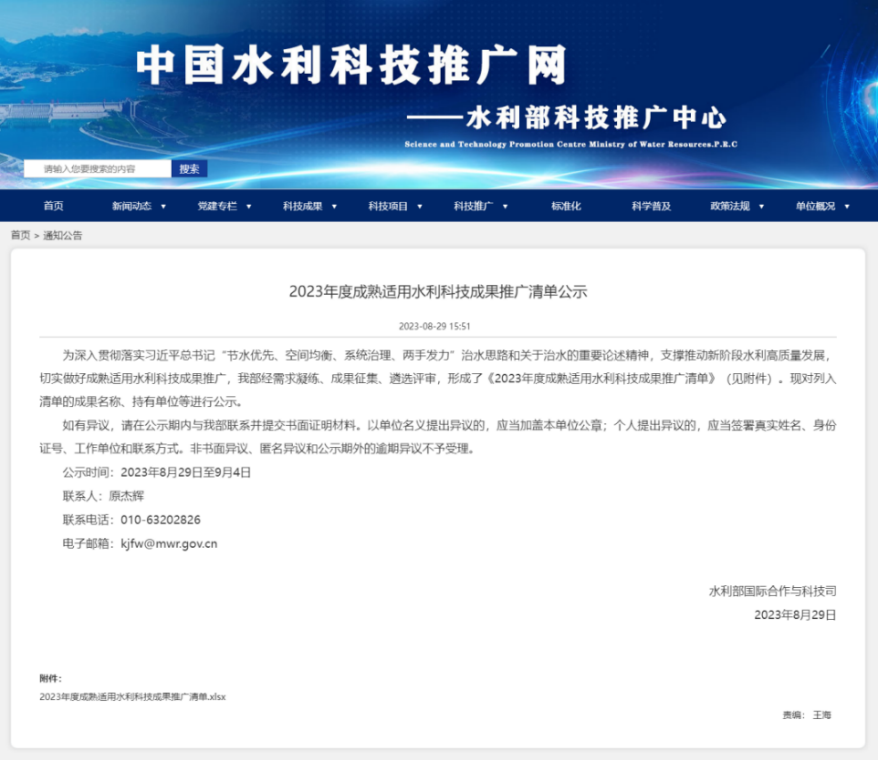This screenshot has height=760, width=878.
Task: Open the 新闻动态 nav menu
Action: tap(132, 206)
